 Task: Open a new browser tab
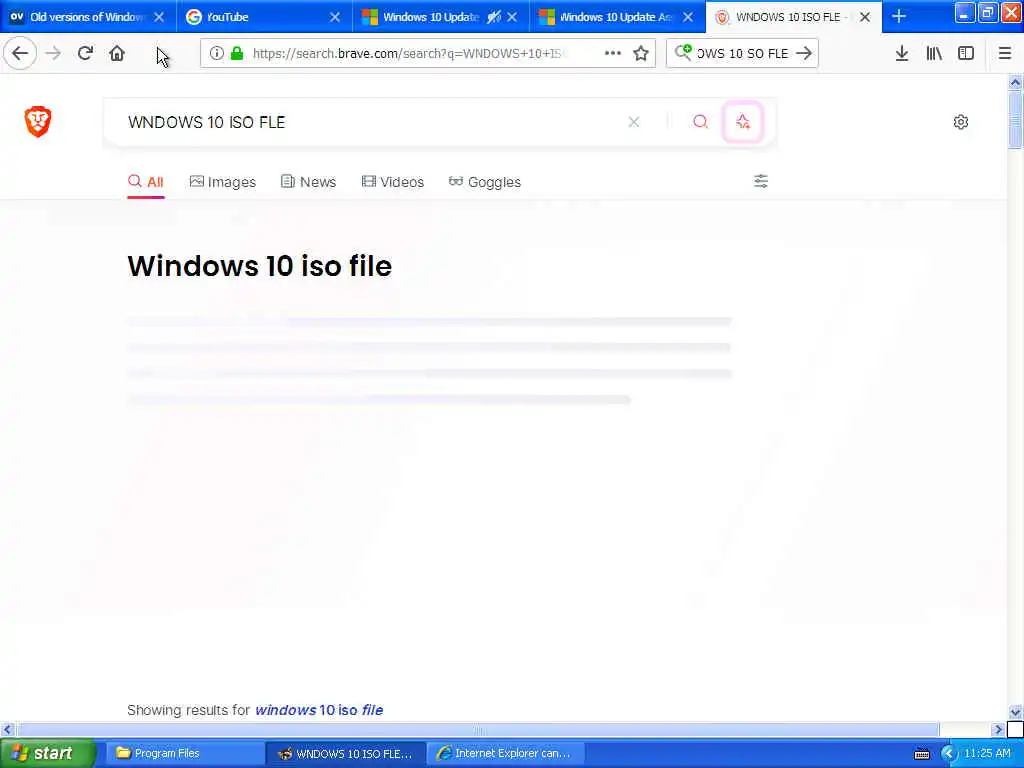pos(899,16)
